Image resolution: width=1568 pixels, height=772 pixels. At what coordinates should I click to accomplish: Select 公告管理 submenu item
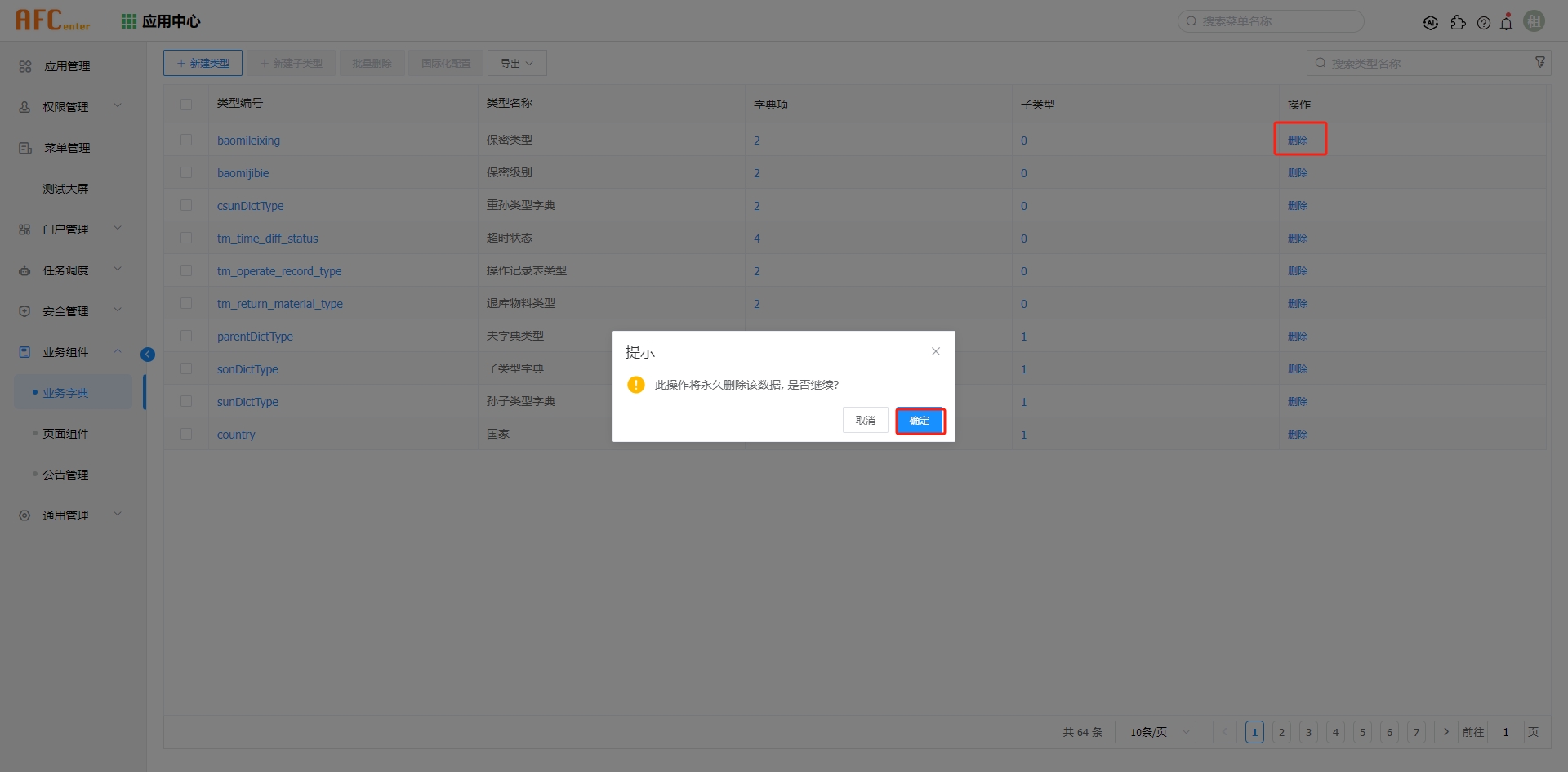[x=65, y=475]
